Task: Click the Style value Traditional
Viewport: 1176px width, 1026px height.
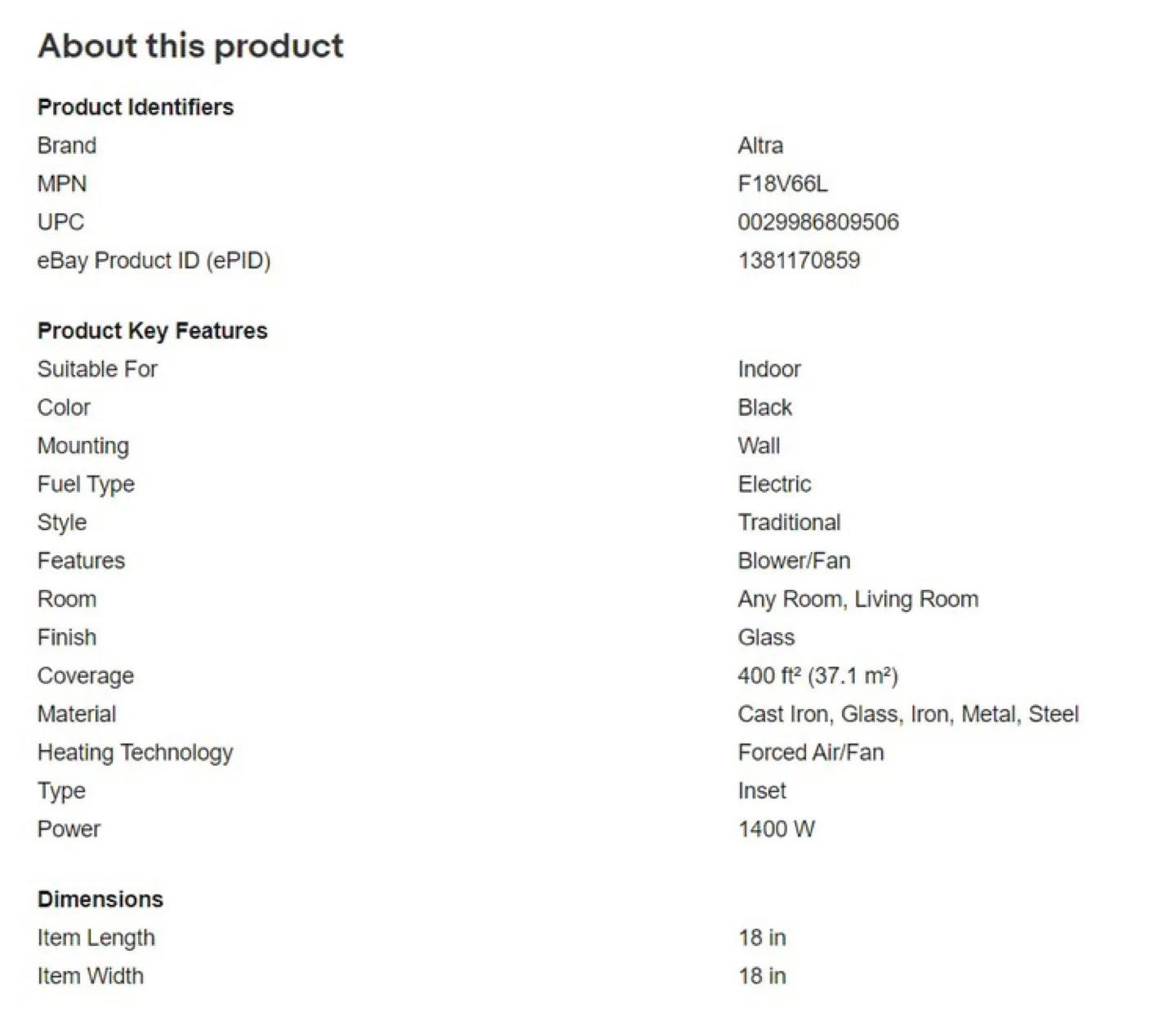Action: pos(789,523)
